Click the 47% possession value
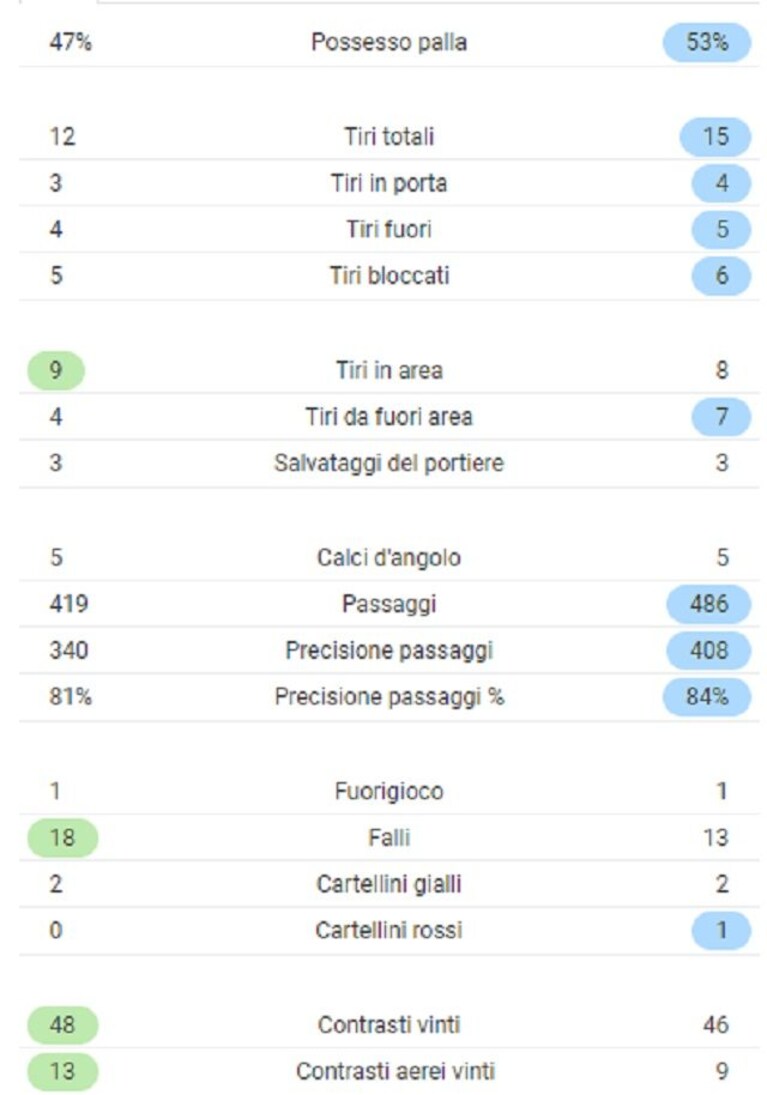This screenshot has width=767, height=1095. tap(70, 43)
